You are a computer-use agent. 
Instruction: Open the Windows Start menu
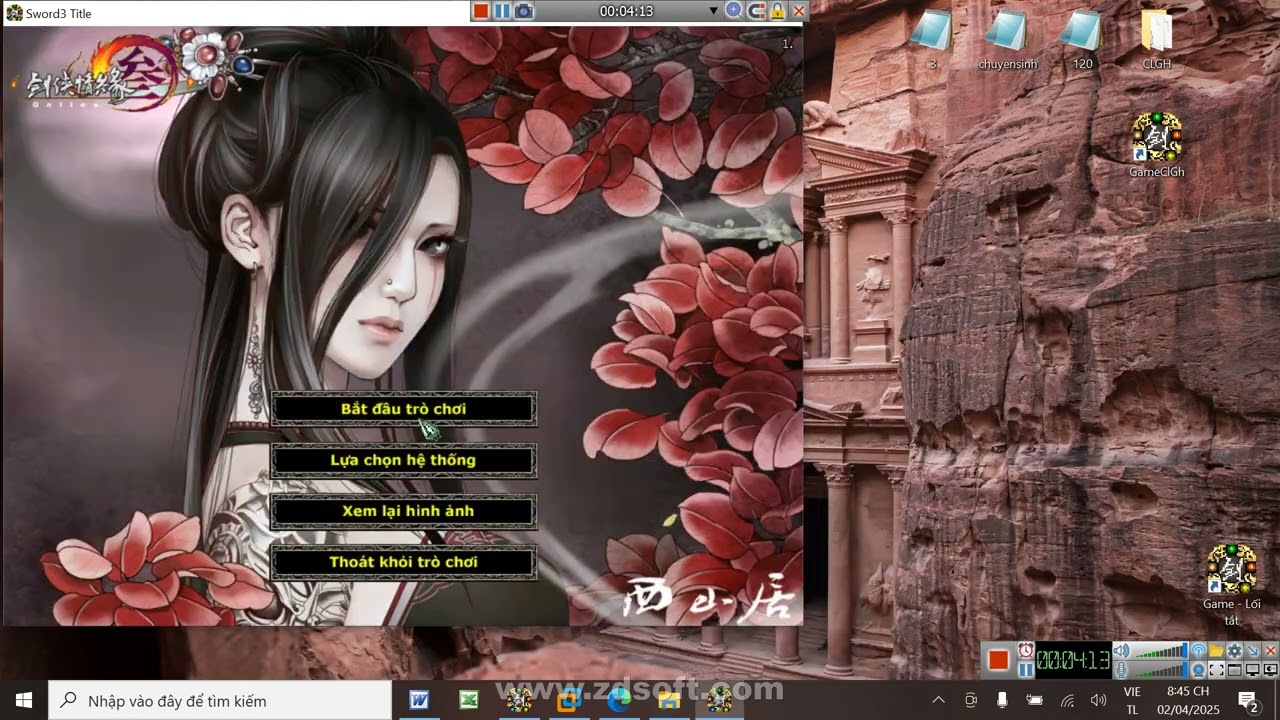click(x=24, y=700)
